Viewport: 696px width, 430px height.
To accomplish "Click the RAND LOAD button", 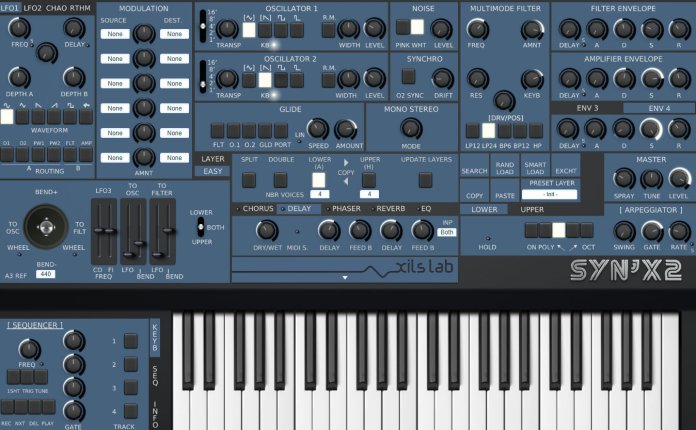I will [504, 167].
